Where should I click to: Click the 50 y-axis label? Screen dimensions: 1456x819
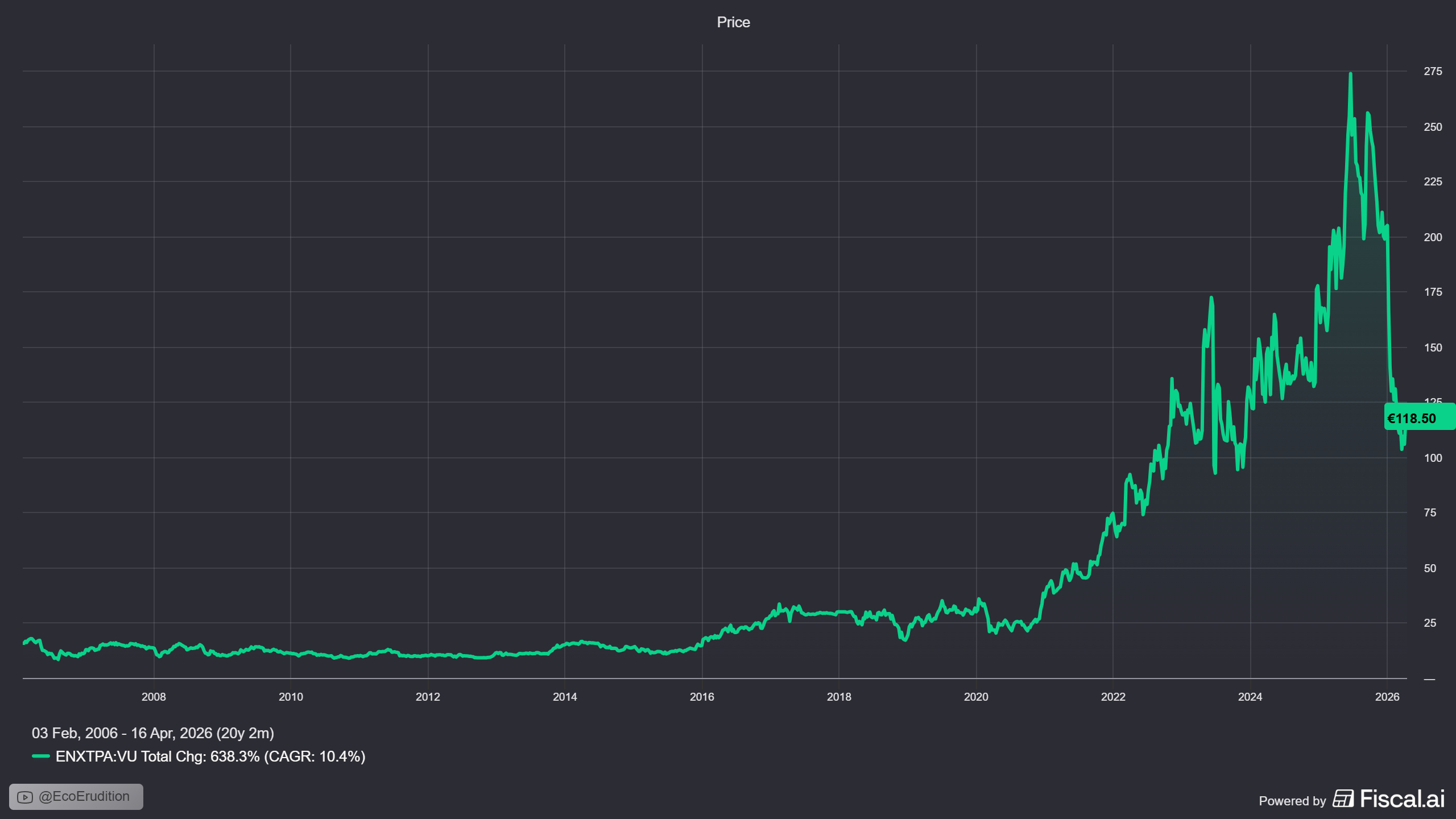[x=1430, y=568]
